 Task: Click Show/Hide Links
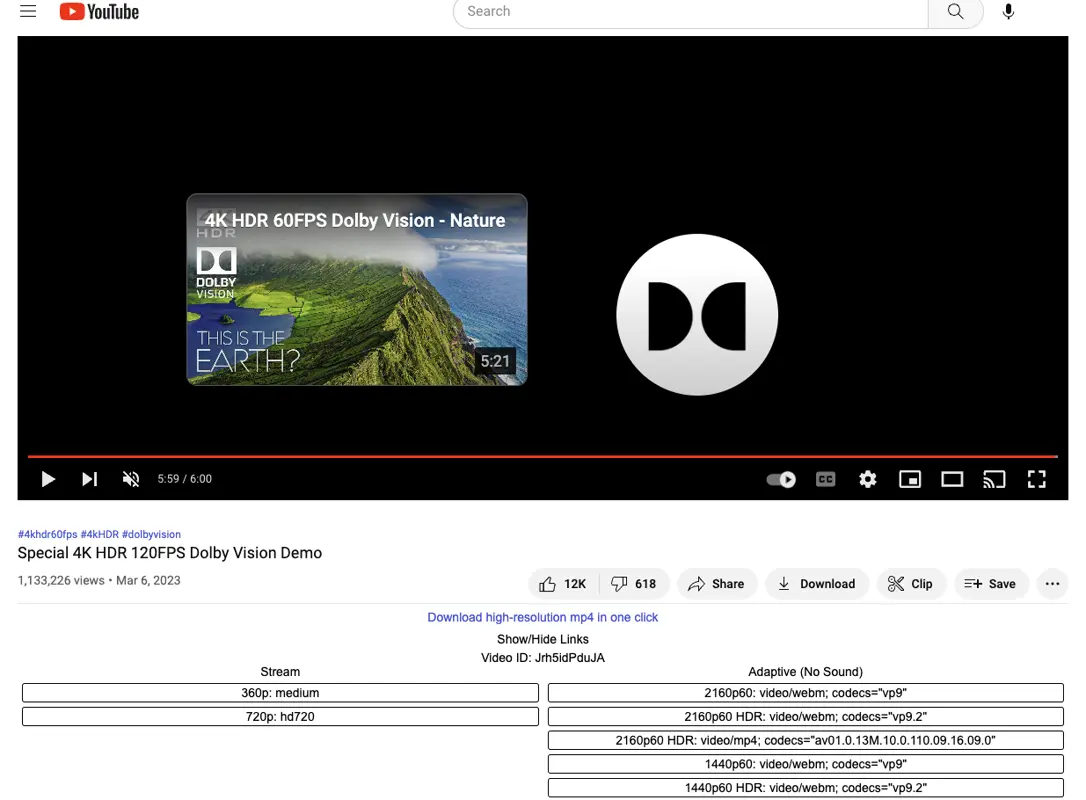[x=542, y=639]
